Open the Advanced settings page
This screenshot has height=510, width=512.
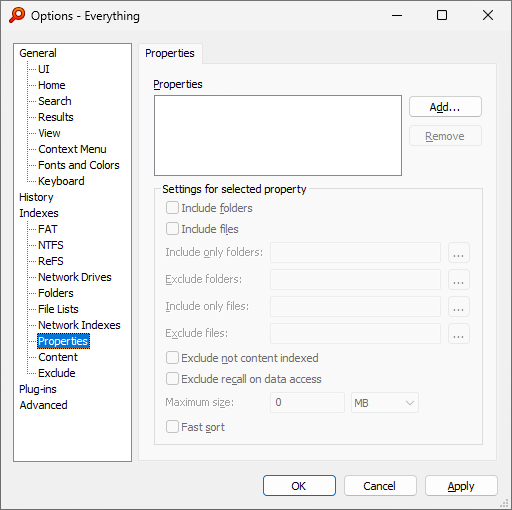tap(43, 405)
